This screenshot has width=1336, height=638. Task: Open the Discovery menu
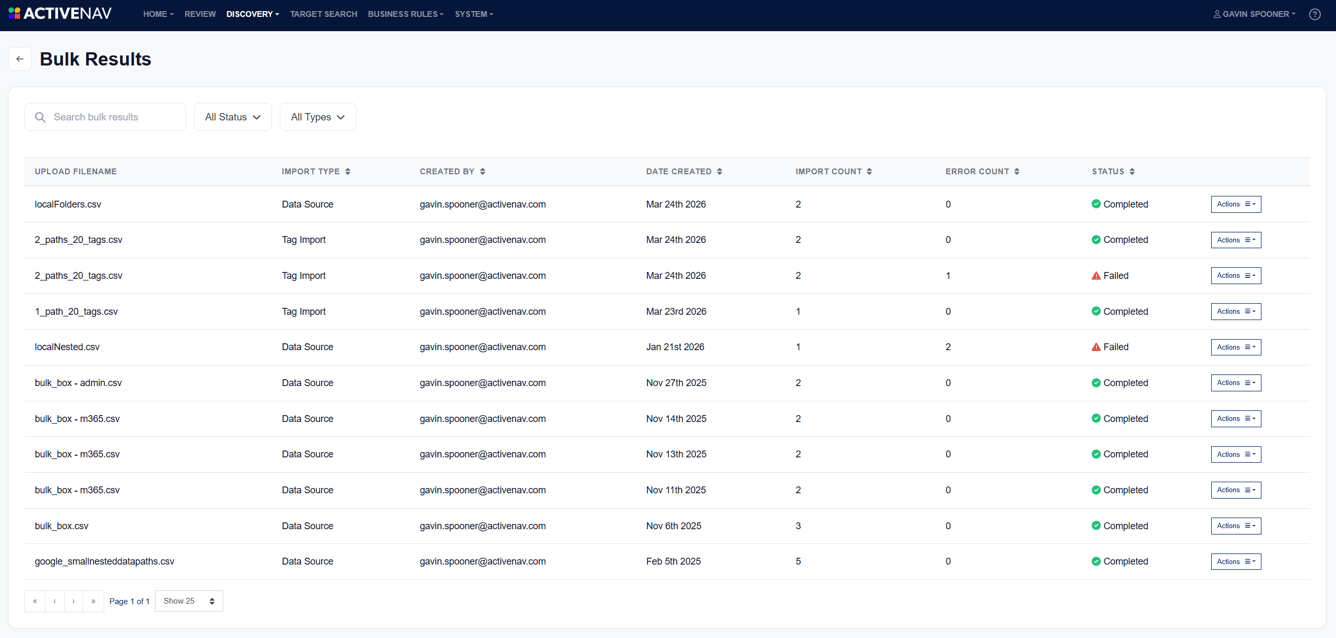pos(252,14)
